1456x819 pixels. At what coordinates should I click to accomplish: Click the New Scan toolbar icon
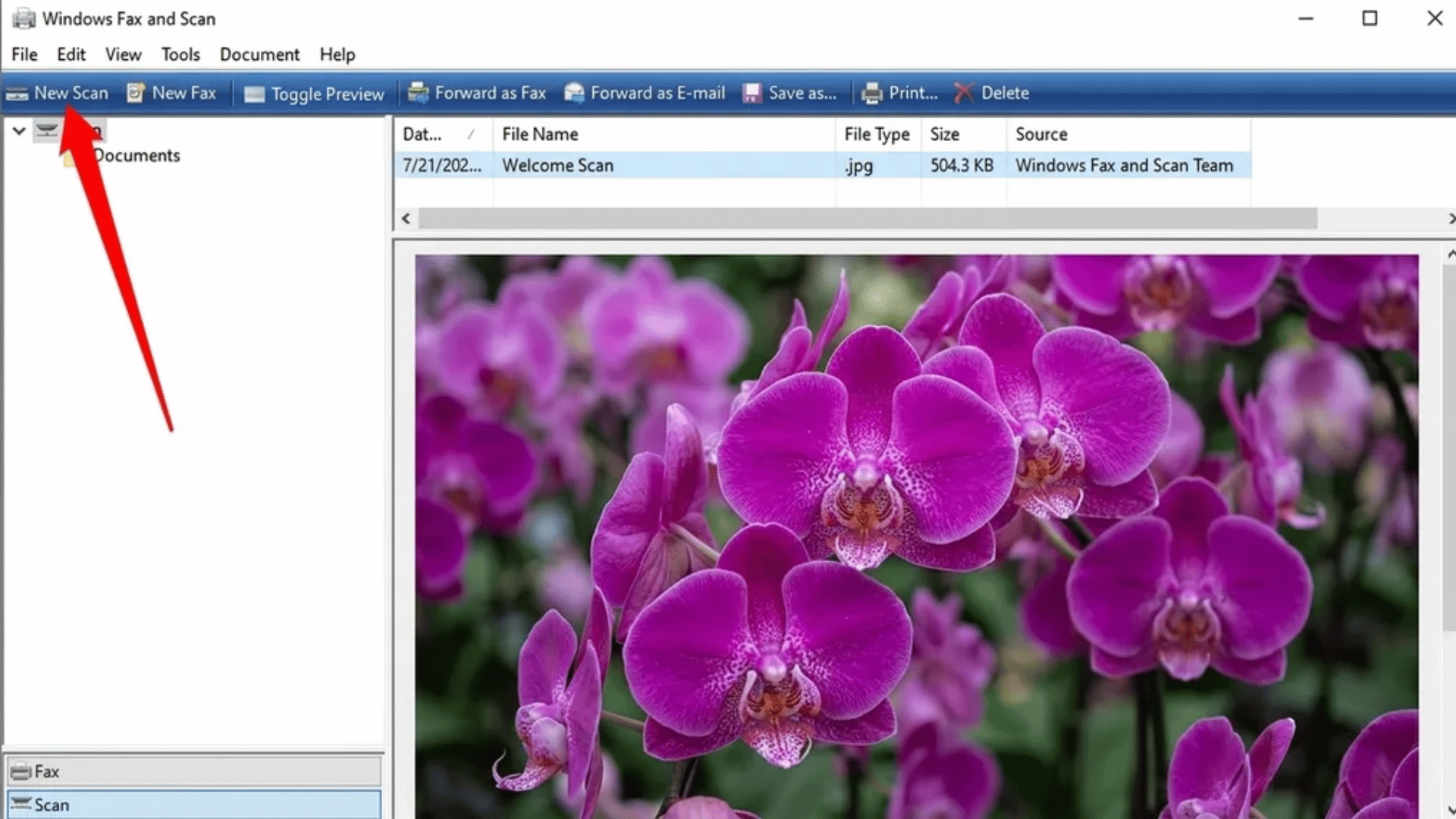[17, 94]
